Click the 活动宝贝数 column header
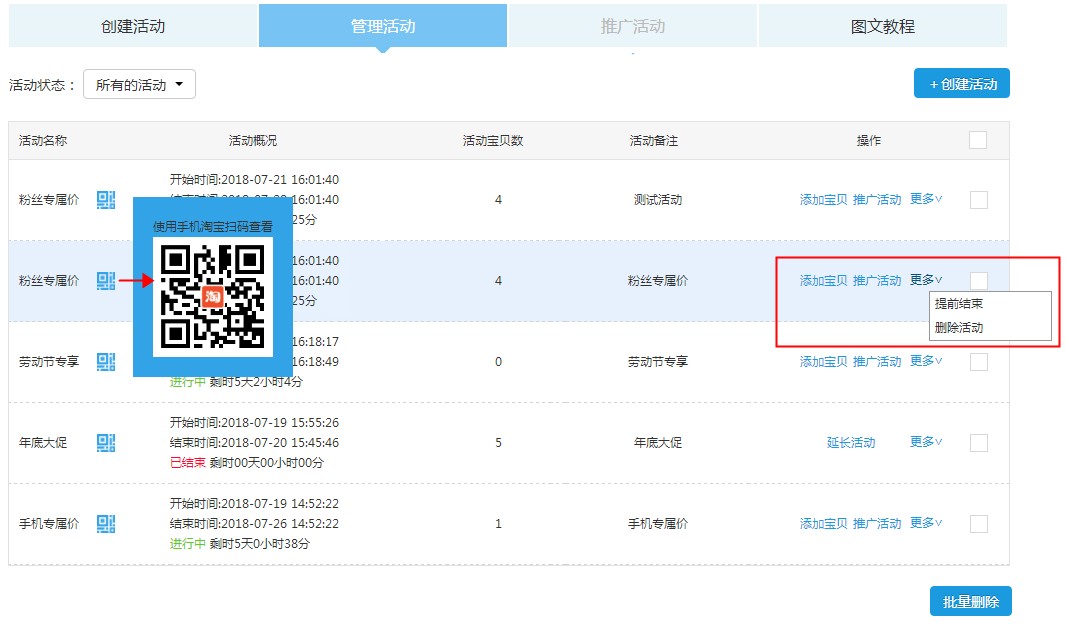The image size is (1066, 633). click(x=493, y=141)
